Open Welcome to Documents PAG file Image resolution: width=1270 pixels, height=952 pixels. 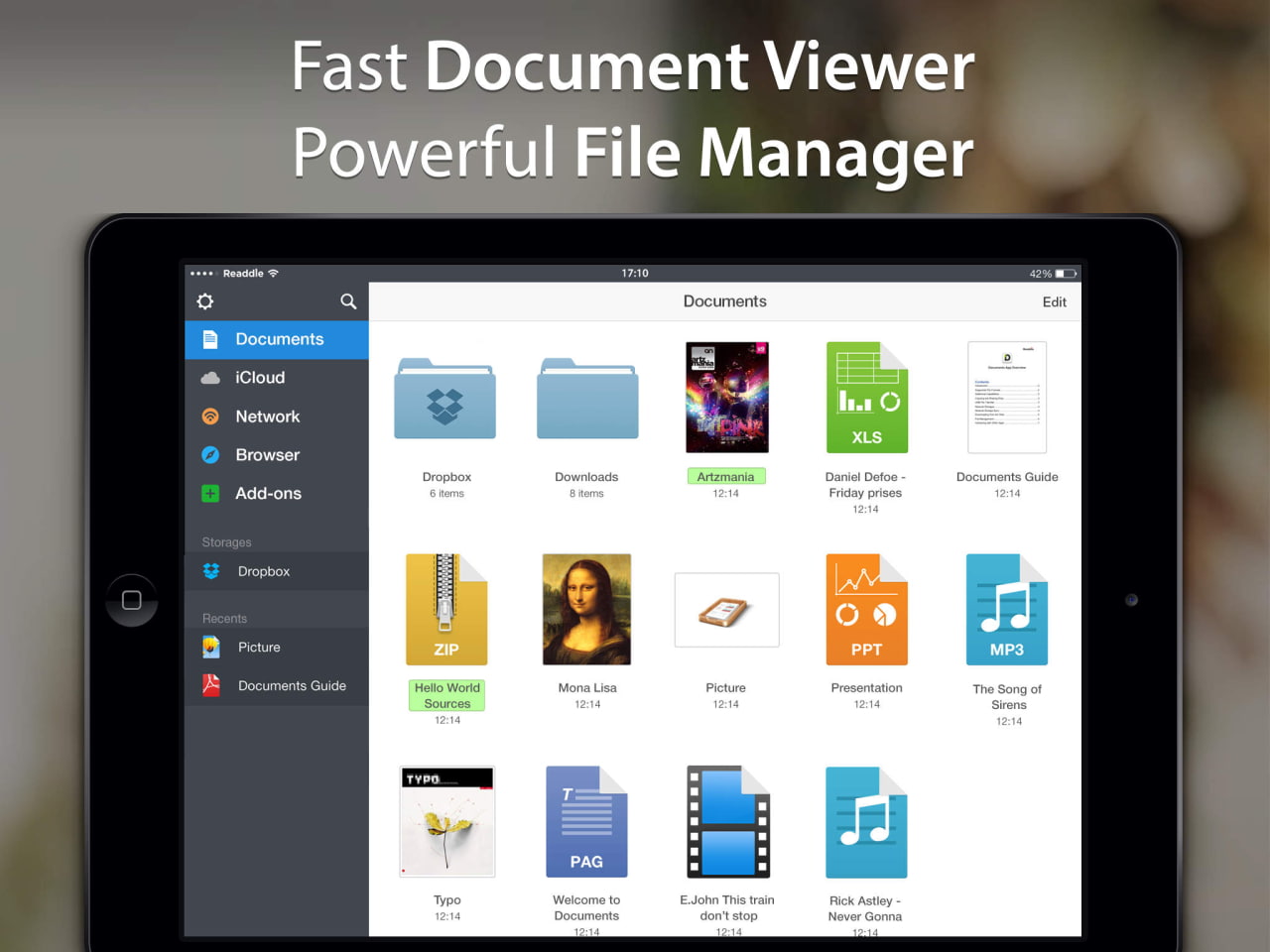(x=586, y=822)
